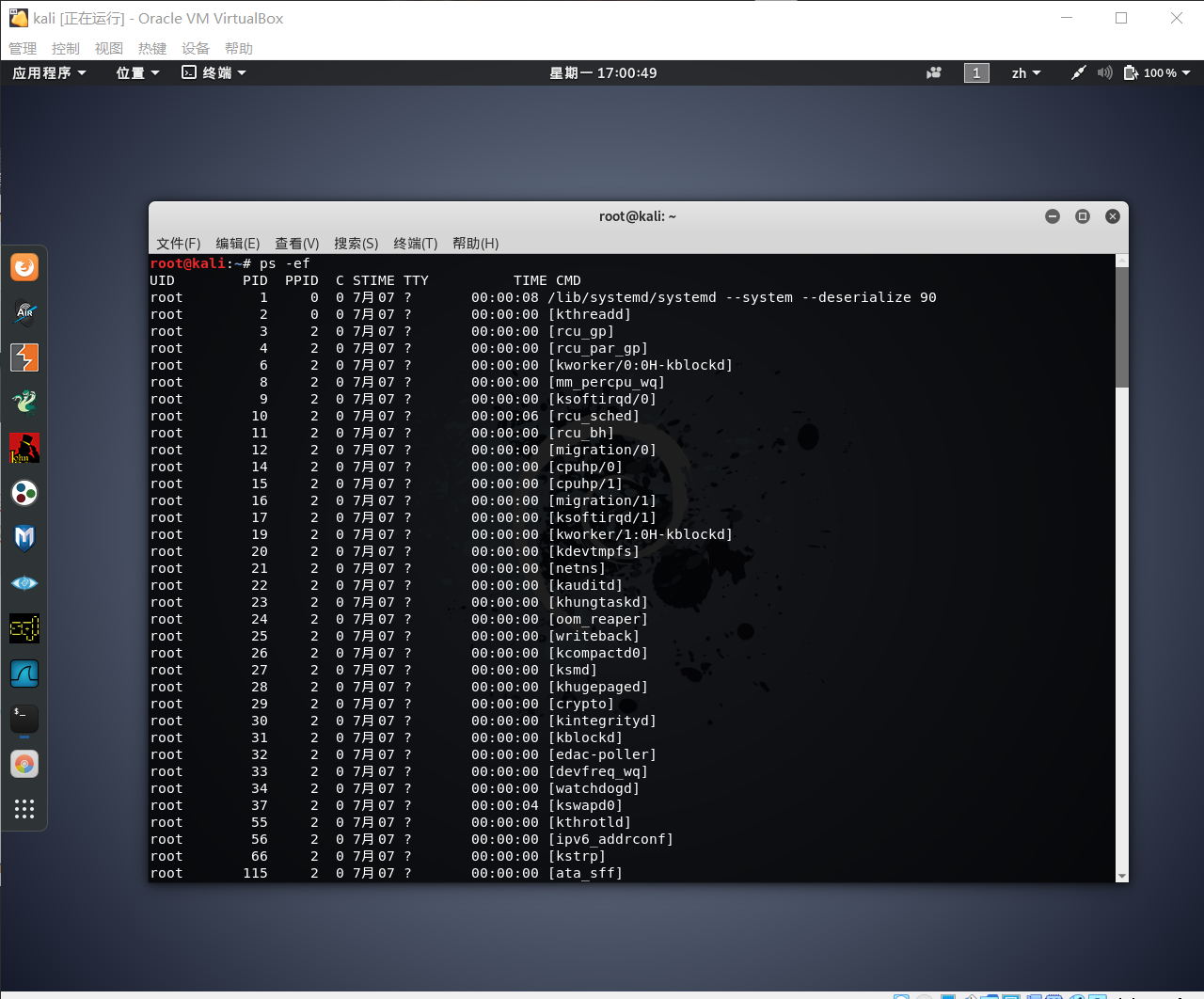The width and height of the screenshot is (1204, 999).
Task: Open Burp Suite from the dock
Action: point(24,357)
